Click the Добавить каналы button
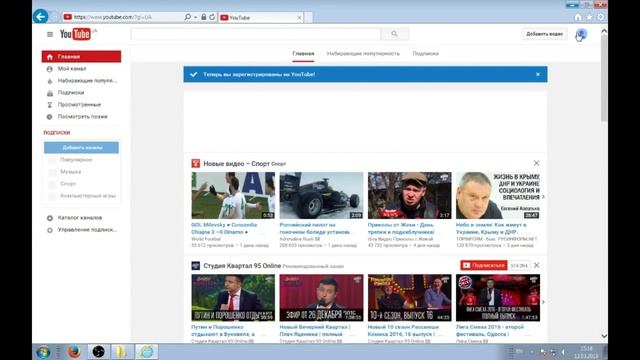The width and height of the screenshot is (640, 360). [x=81, y=147]
